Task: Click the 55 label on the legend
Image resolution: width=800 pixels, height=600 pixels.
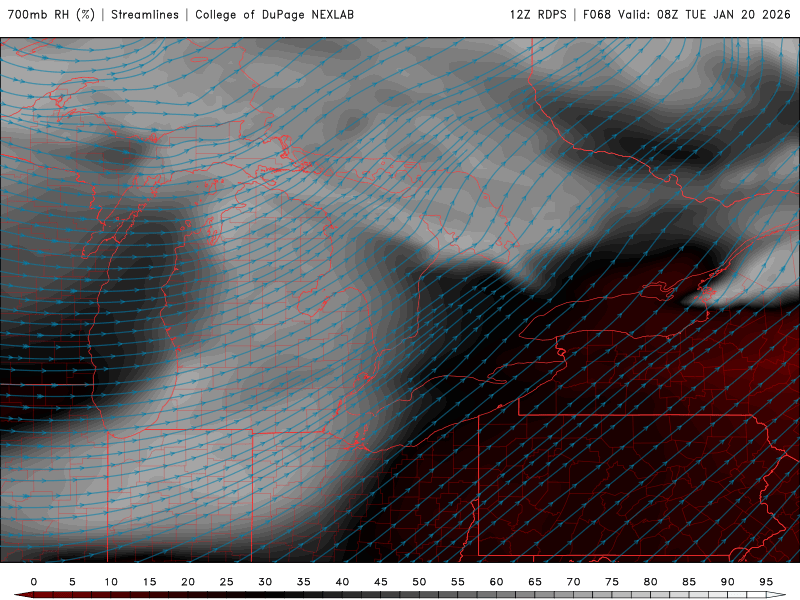Action: click(458, 582)
